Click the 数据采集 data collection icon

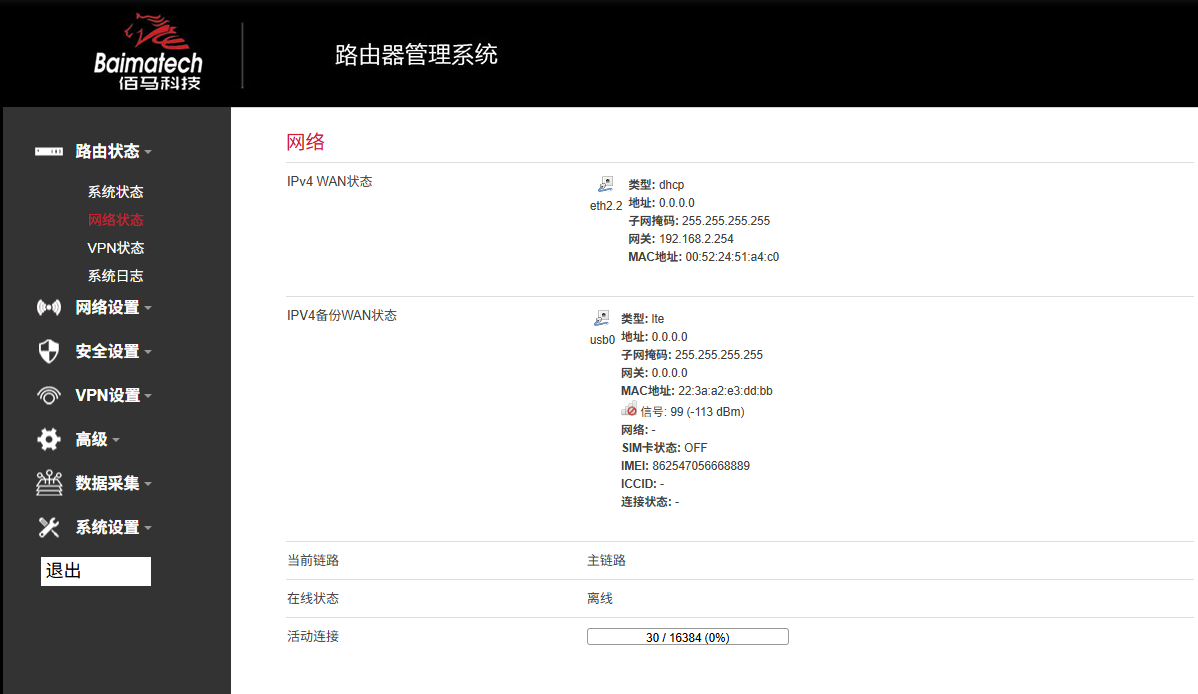click(x=49, y=483)
